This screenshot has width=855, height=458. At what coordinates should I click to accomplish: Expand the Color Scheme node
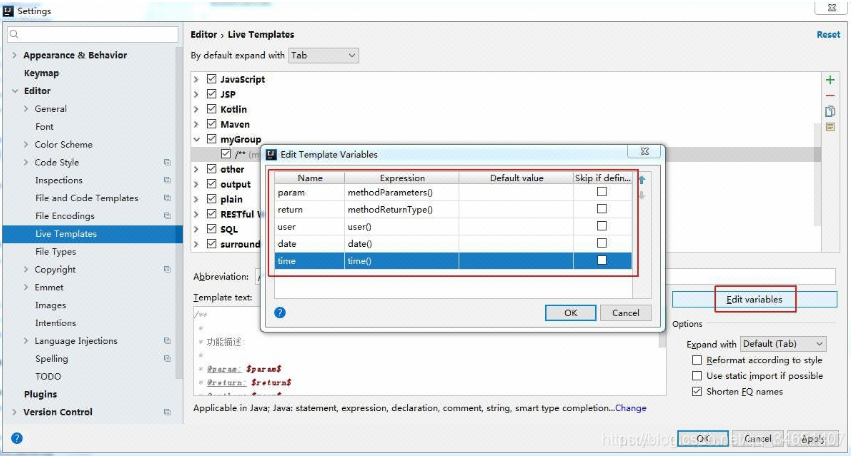(x=26, y=144)
